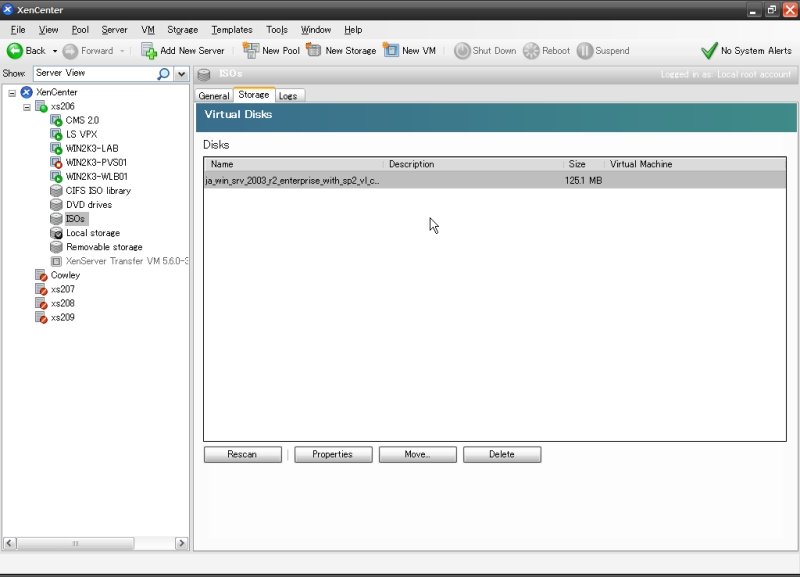Screen dimensions: 800x577
Task: Open the Server View dropdown arrow
Action: pyautogui.click(x=181, y=74)
